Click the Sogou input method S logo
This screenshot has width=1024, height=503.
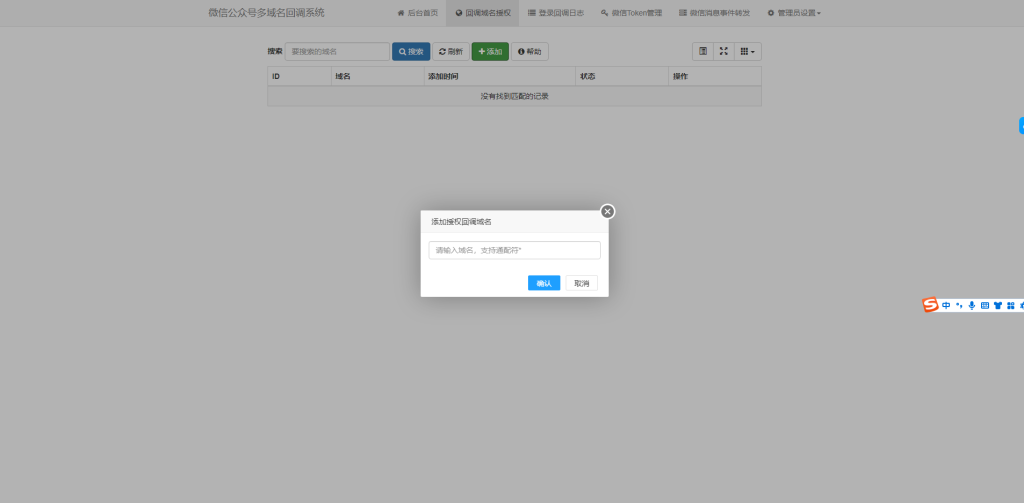(930, 305)
